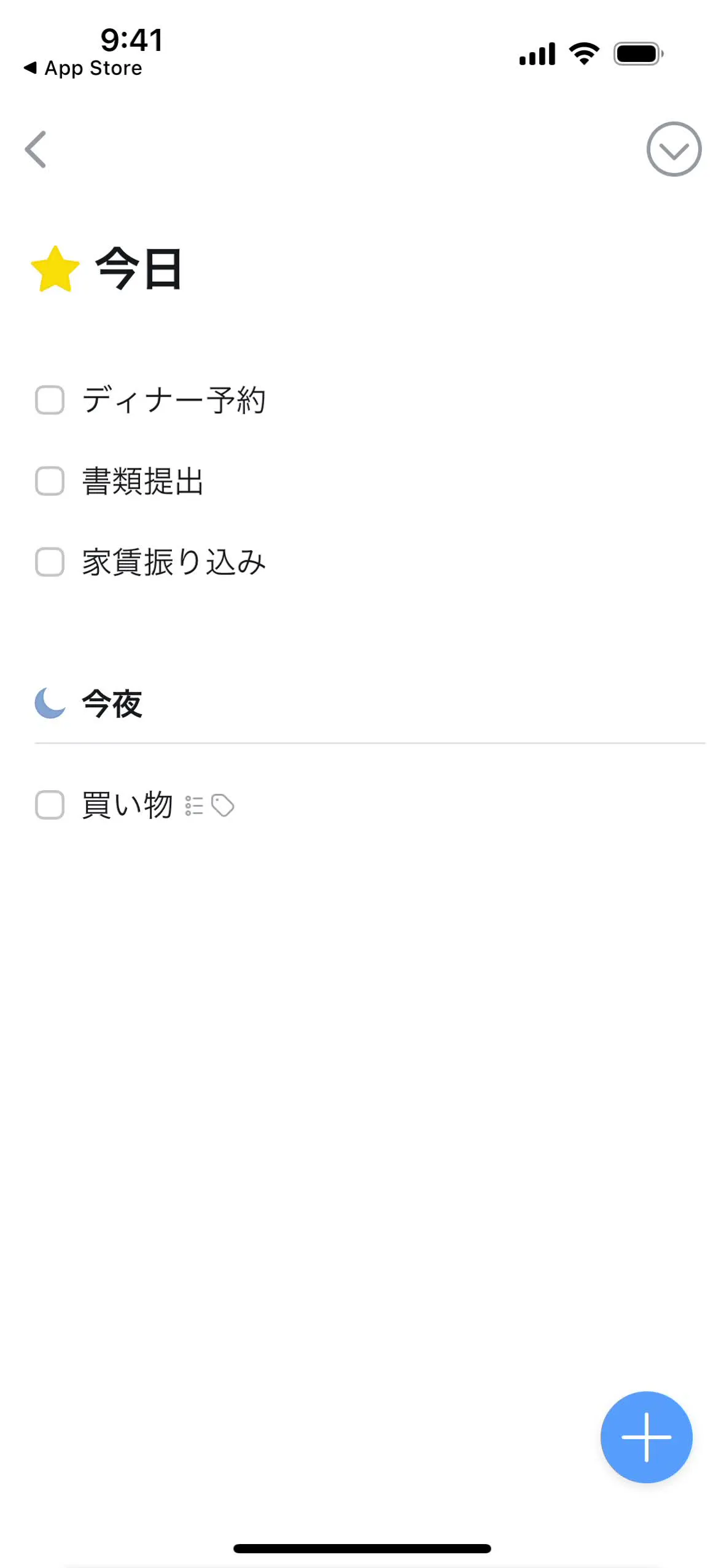This screenshot has height=1568, width=724.
Task: Tap the battery status indicator
Action: point(638,54)
